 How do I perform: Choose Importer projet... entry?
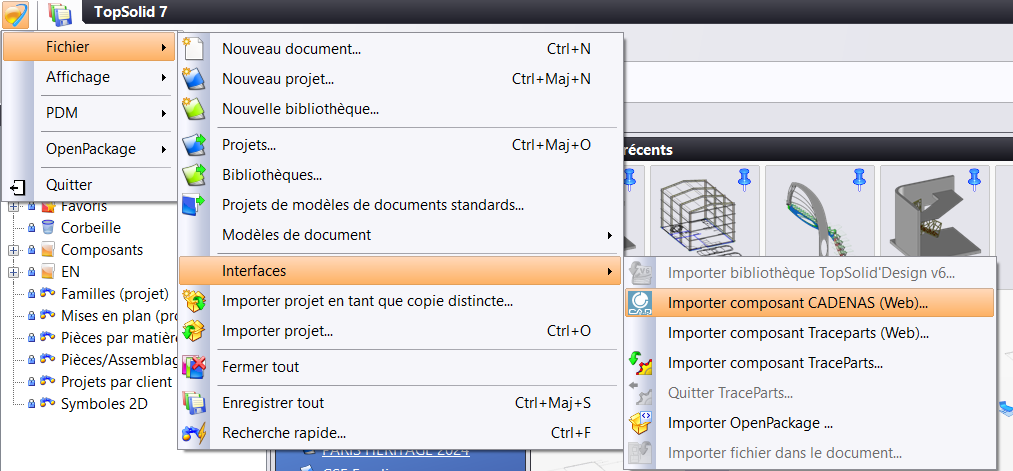(400, 331)
